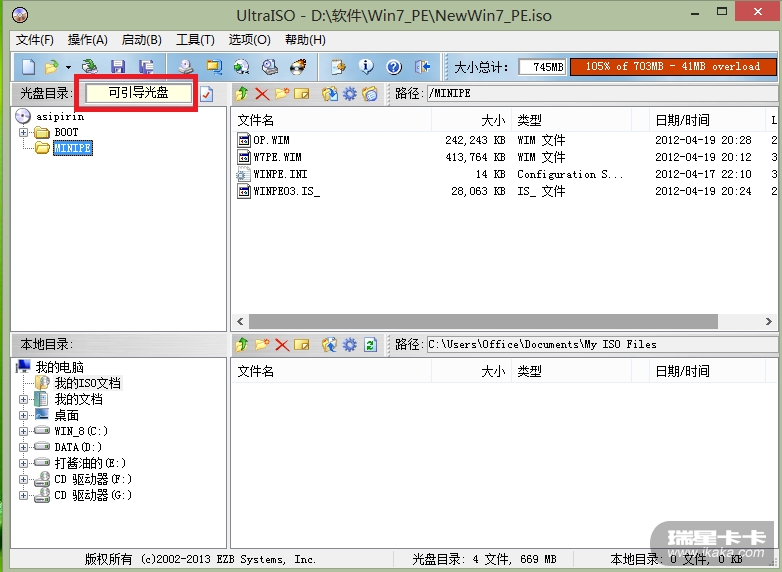Click the 105% of 703MB overload bar
The width and height of the screenshot is (782, 572).
pos(673,67)
